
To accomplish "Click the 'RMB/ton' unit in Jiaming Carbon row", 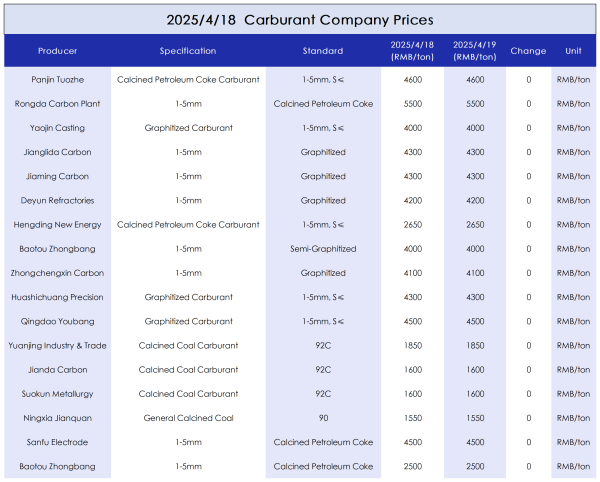I will 573,176.
